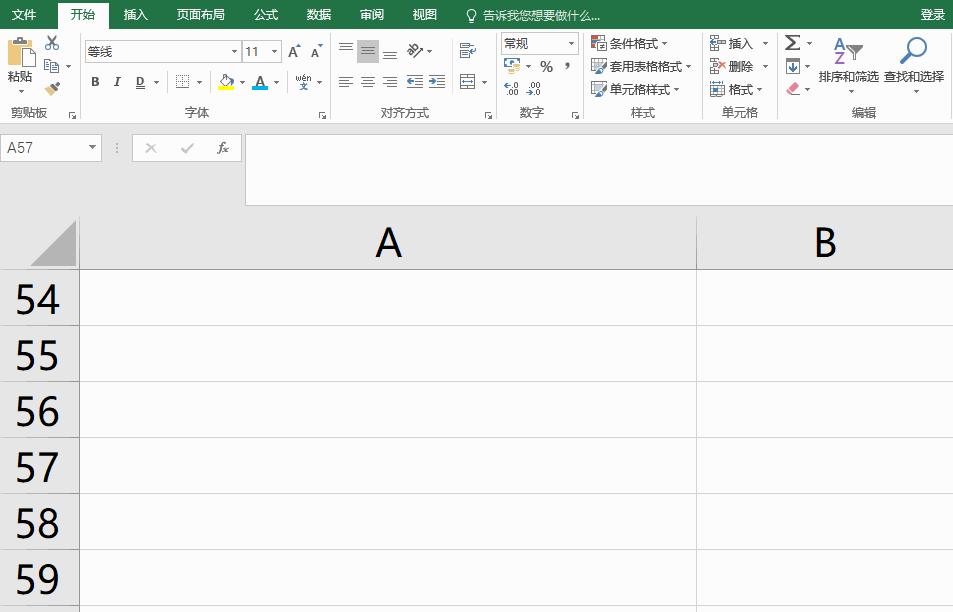
Task: Click the 登录 sign-in link
Action: pos(932,15)
